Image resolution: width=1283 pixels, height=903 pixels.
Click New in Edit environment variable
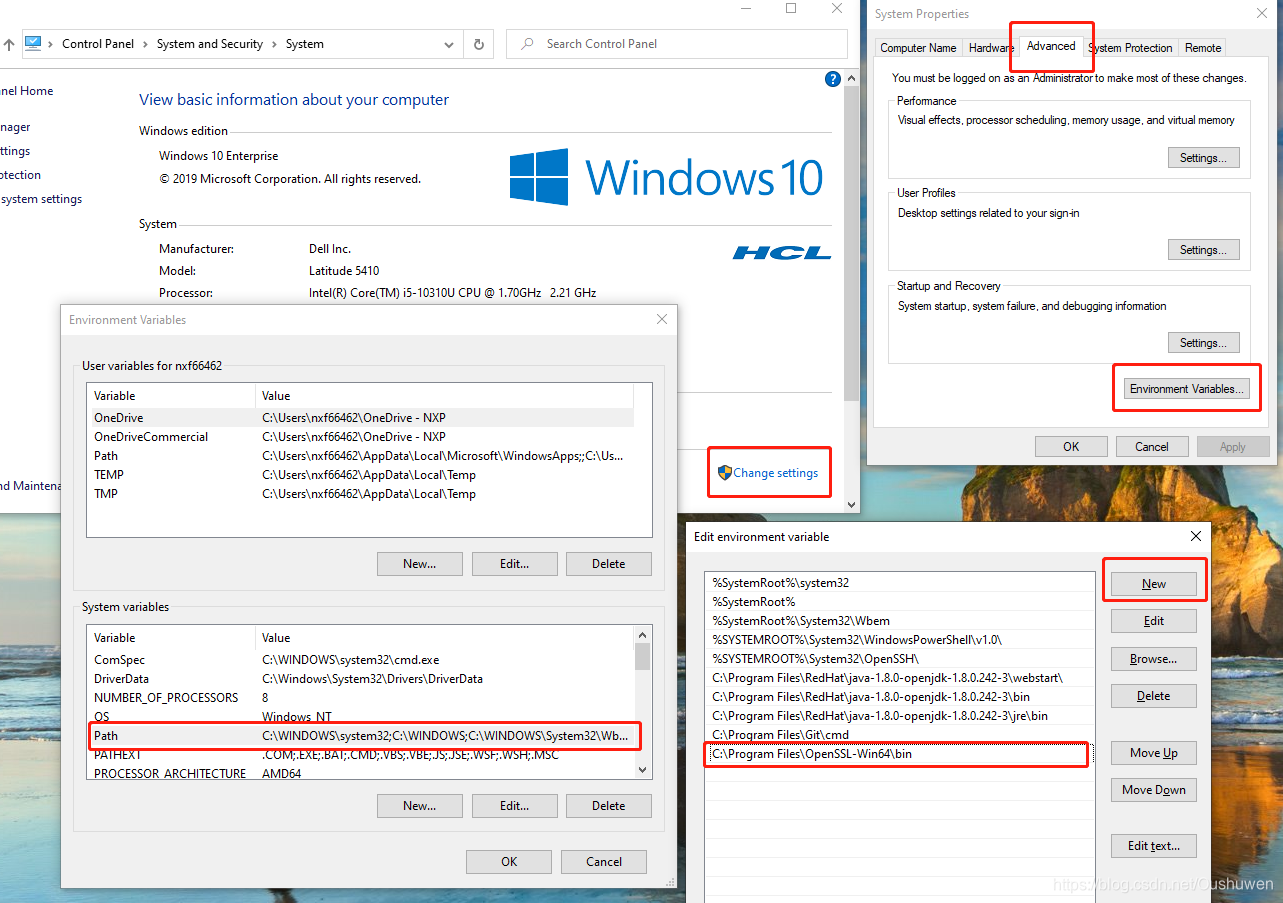tap(1154, 584)
